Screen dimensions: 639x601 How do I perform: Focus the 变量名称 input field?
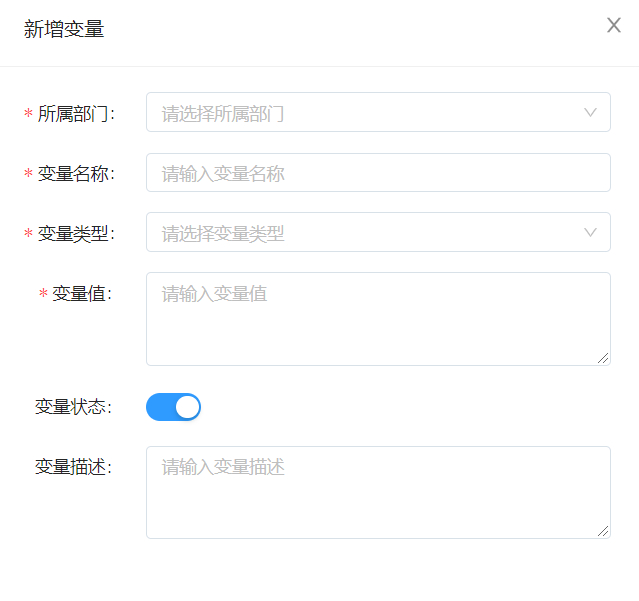378,173
